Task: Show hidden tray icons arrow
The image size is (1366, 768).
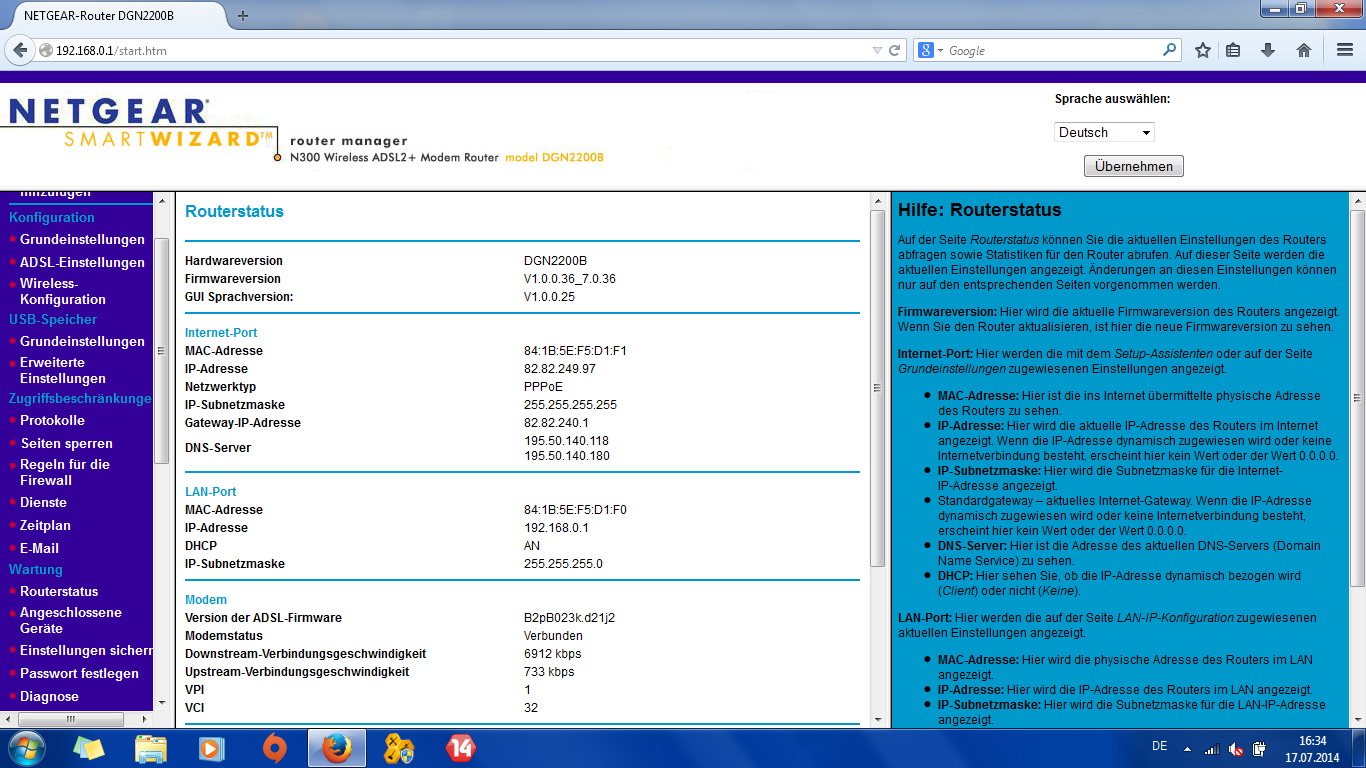Action: 1187,748
